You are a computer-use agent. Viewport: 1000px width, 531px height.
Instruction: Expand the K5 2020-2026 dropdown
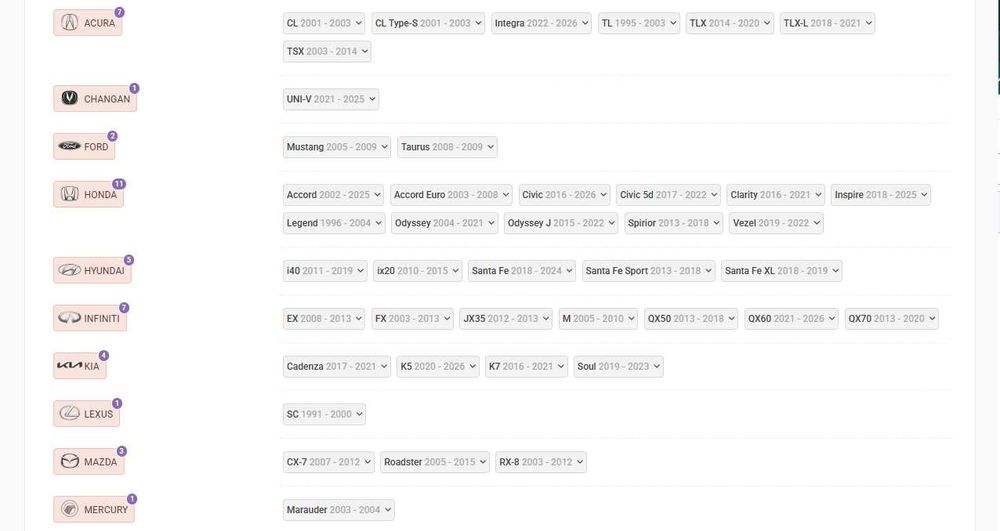(x=438, y=367)
